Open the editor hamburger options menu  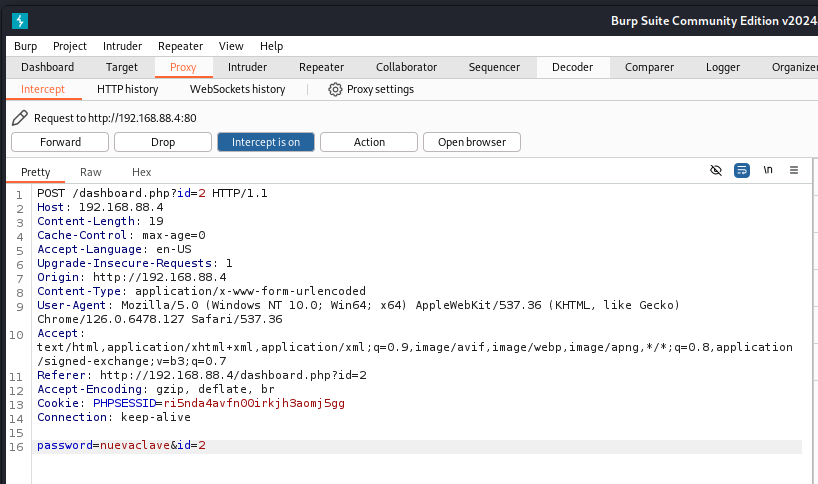[794, 171]
